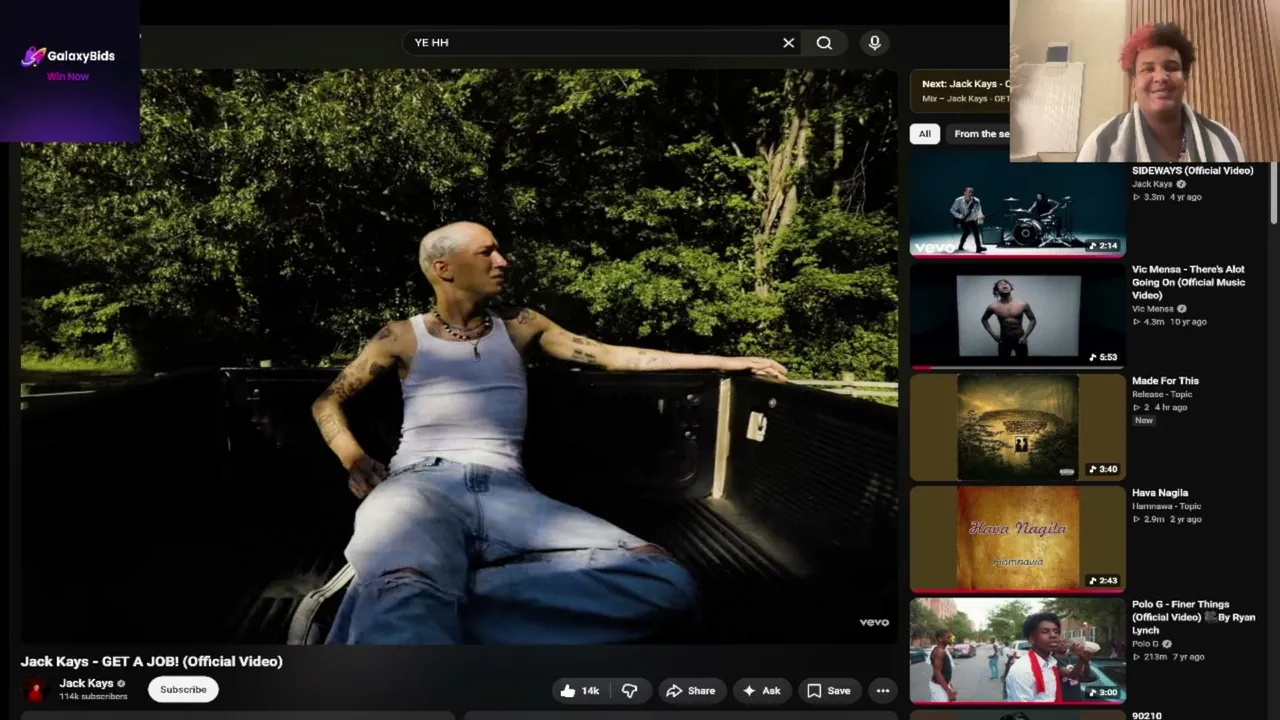The width and height of the screenshot is (1280, 720).
Task: Open the Made For This thumbnail
Action: pyautogui.click(x=1017, y=428)
